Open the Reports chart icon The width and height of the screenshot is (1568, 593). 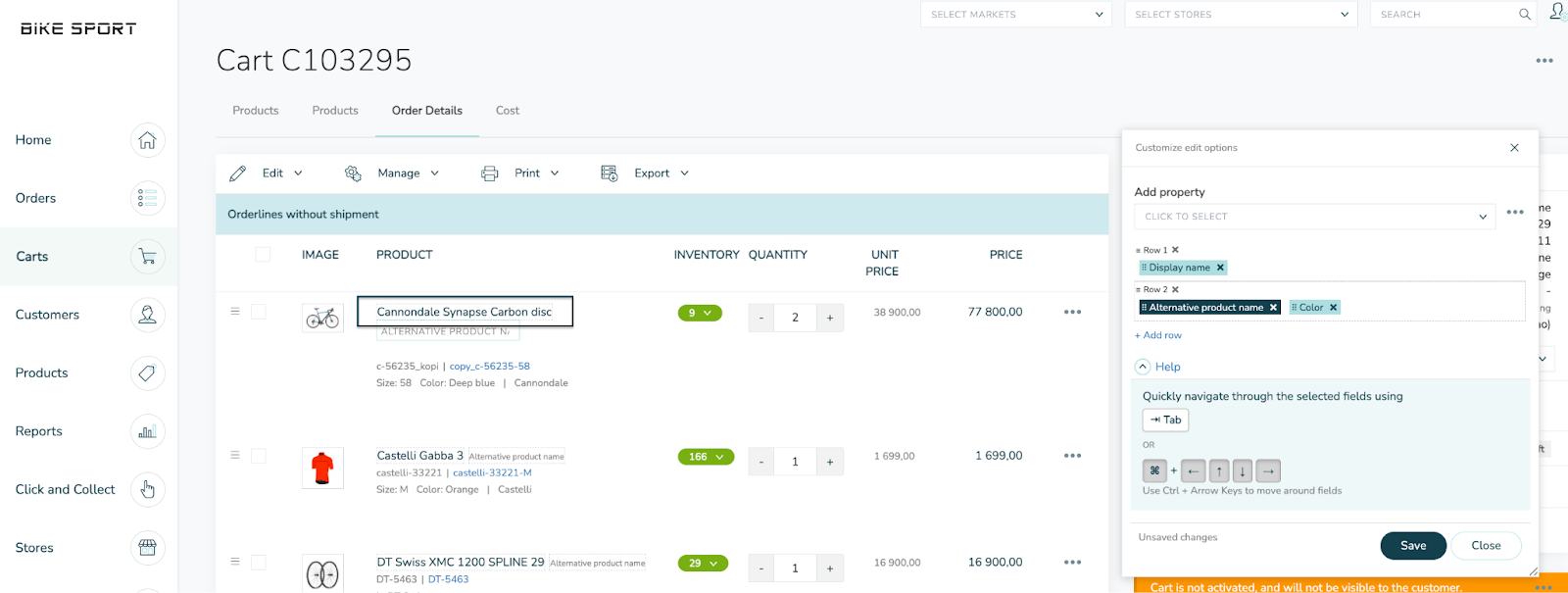[x=147, y=431]
